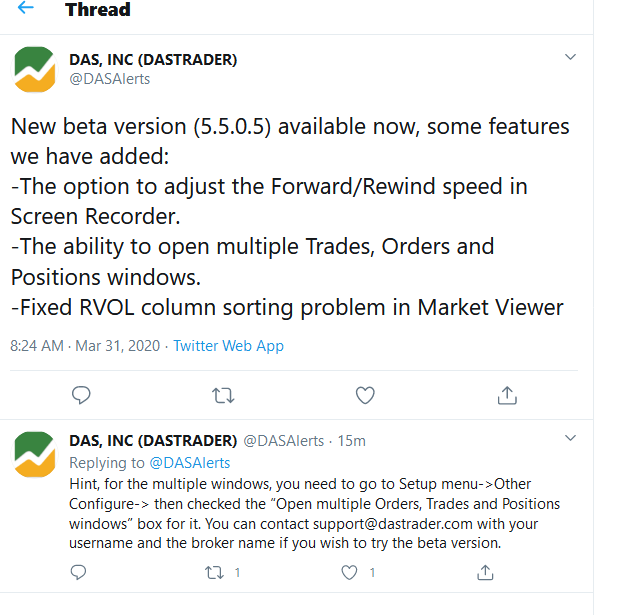Retweet the hint reply tweet
This screenshot has height=615, width=620.
(213, 573)
